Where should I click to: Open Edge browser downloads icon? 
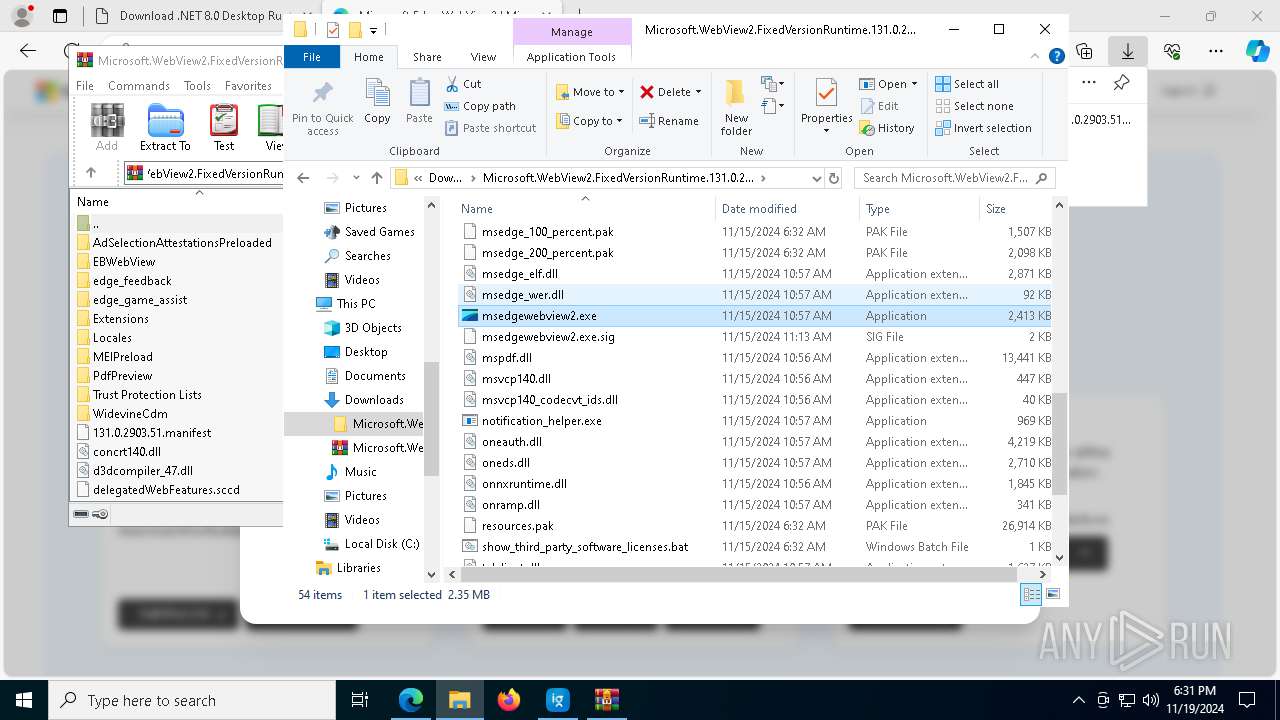[x=1127, y=51]
